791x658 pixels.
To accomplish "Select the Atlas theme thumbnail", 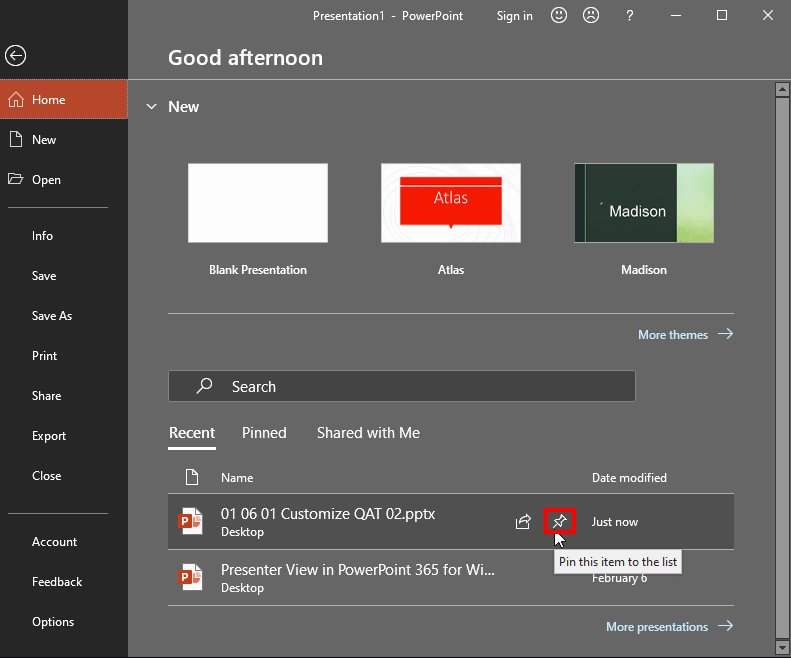I will click(451, 203).
